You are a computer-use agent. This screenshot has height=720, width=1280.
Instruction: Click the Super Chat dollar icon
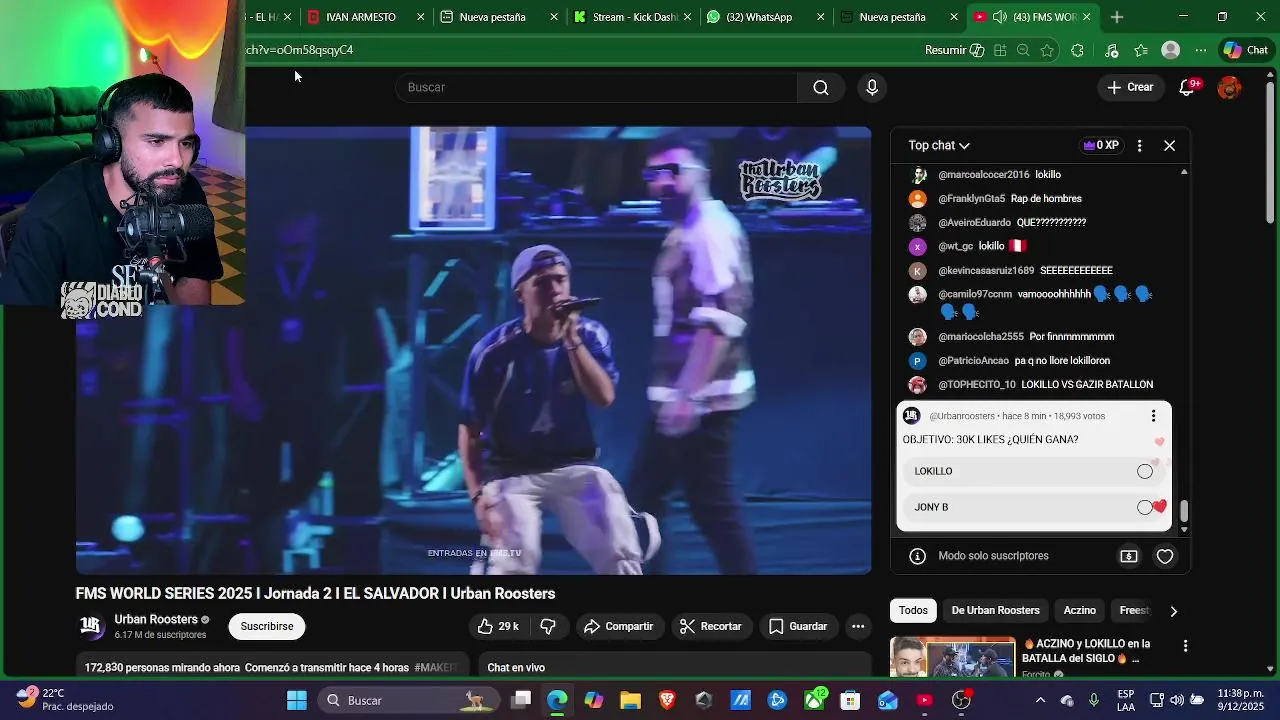[x=1129, y=556]
